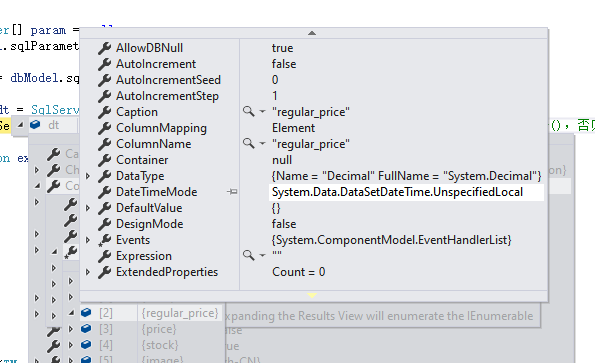Click the ColumnName value "regular_price"
Image resolution: width=595 pixels, height=363 pixels.
[311, 144]
